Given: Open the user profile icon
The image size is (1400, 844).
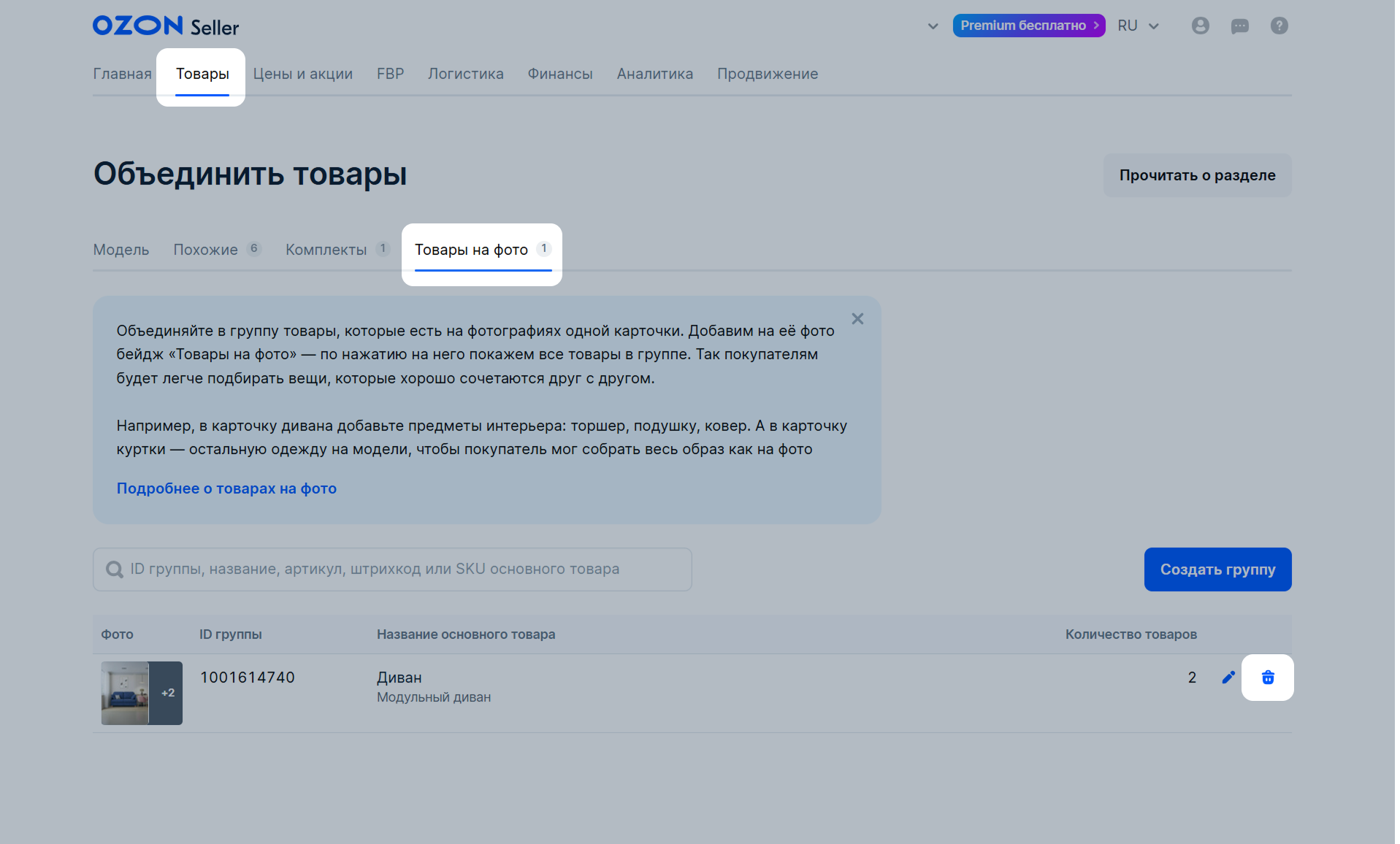Looking at the screenshot, I should tap(1201, 26).
